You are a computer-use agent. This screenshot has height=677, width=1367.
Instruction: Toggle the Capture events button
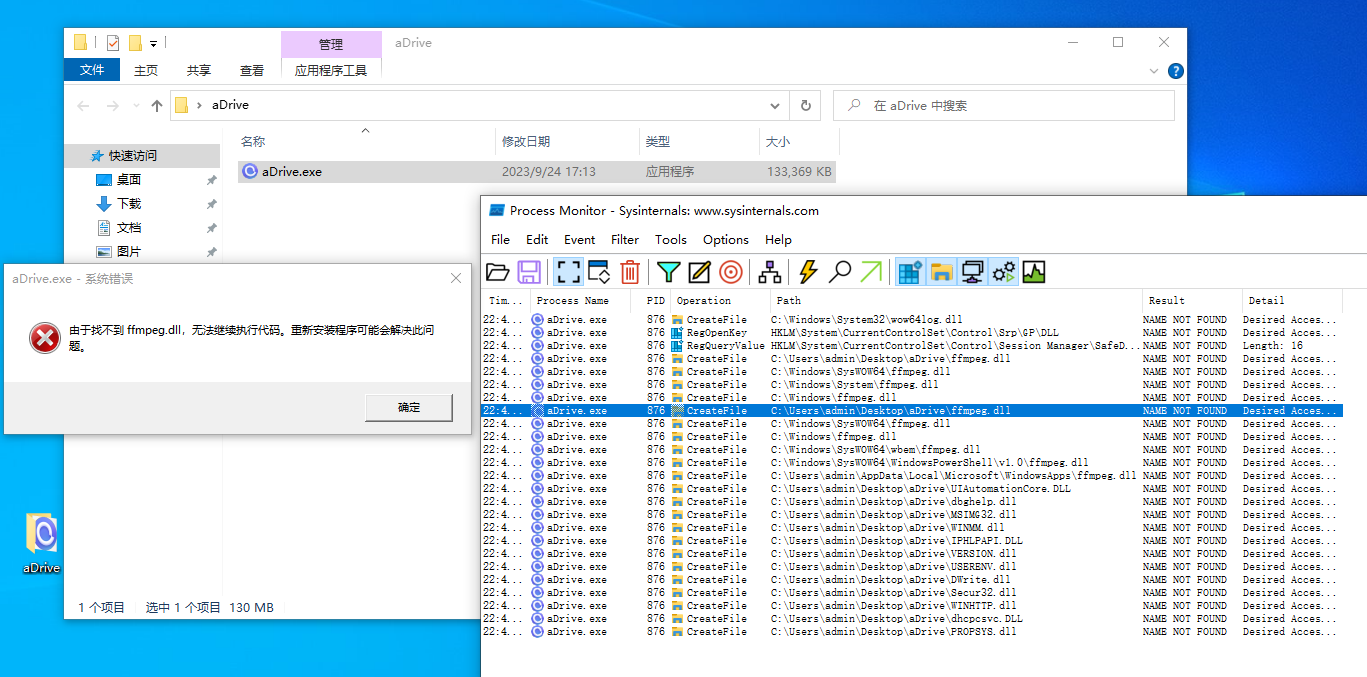pos(568,271)
